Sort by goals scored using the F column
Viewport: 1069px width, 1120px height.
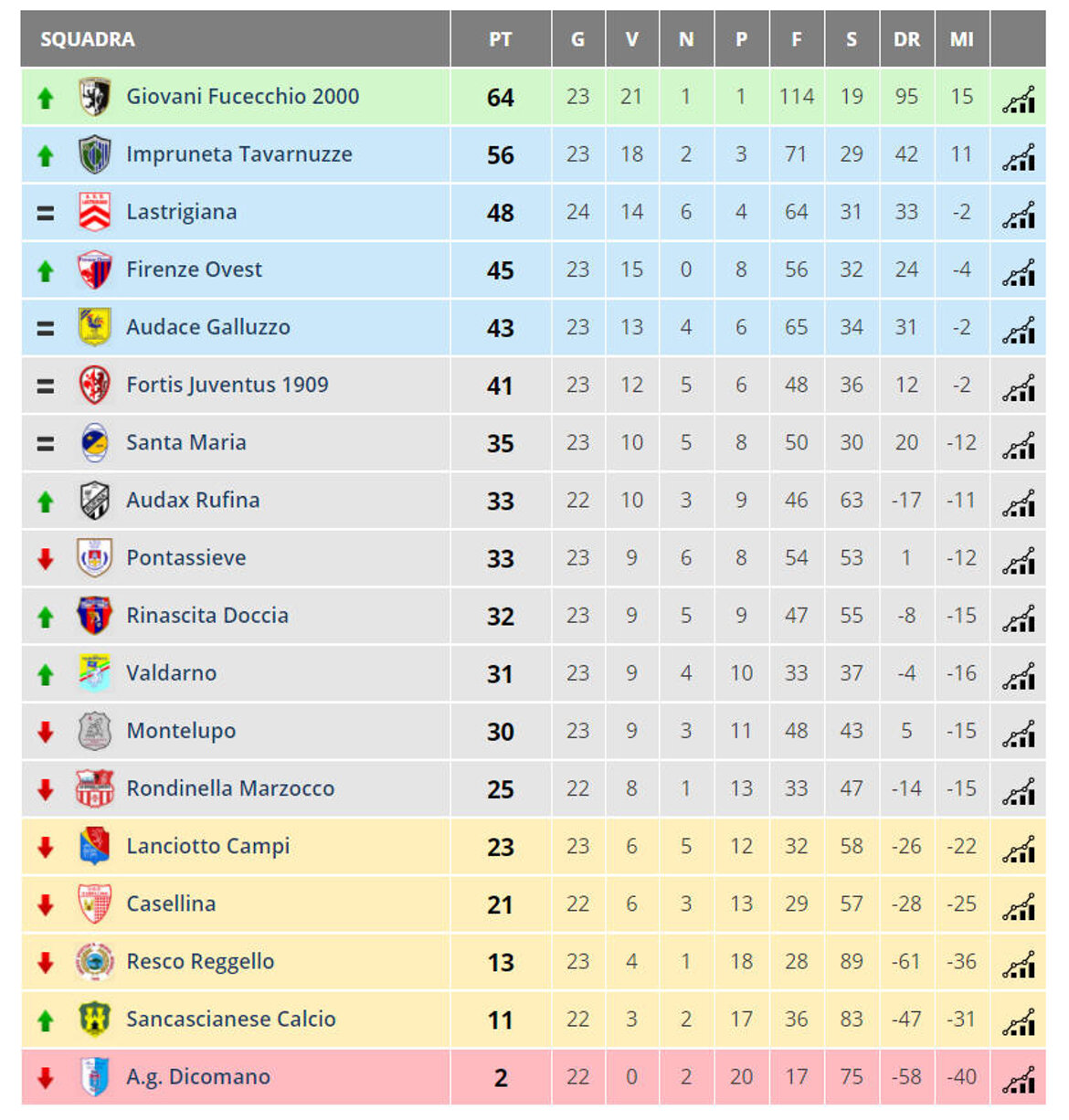[796, 39]
